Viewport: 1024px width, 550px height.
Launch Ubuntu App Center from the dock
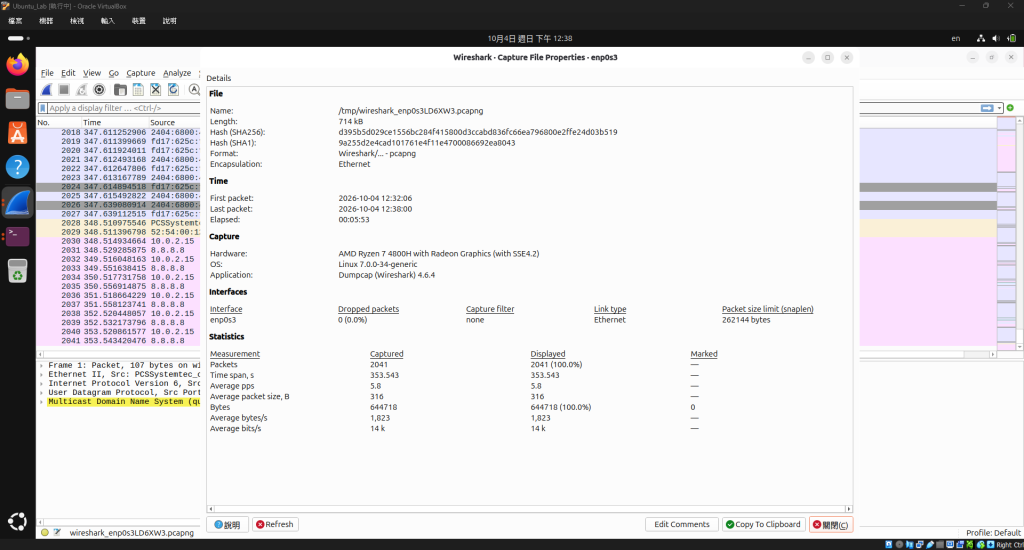18,133
